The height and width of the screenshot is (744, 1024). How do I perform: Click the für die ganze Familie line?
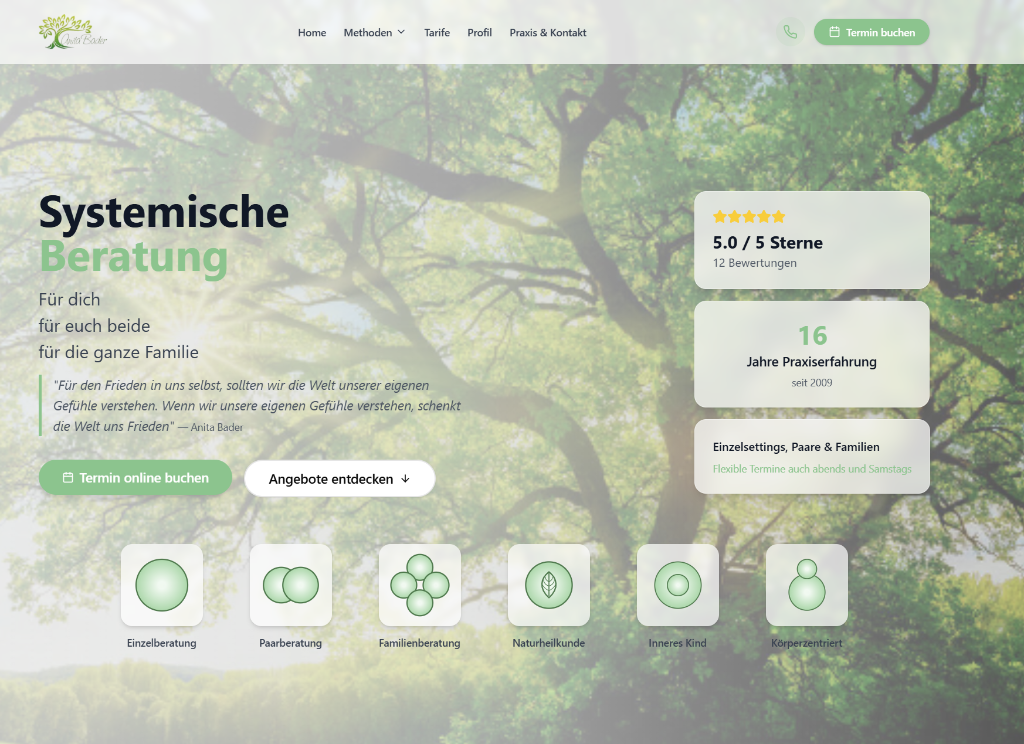[118, 352]
